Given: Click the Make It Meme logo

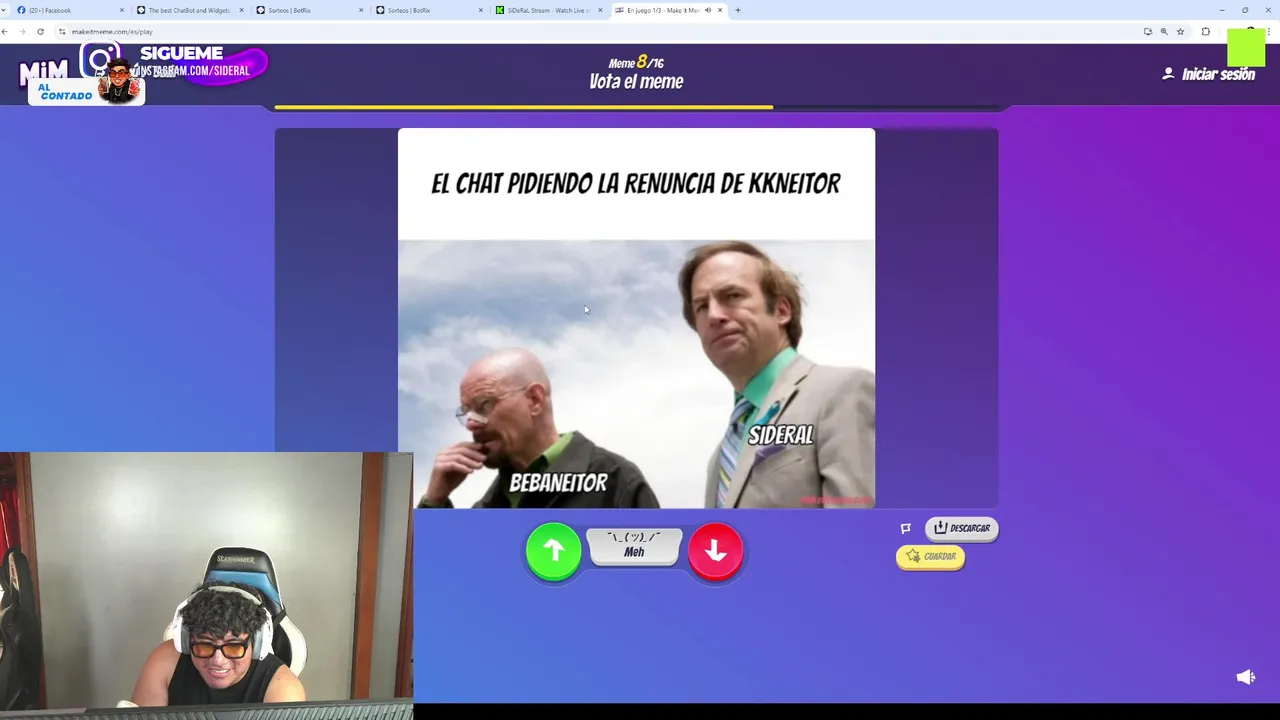Looking at the screenshot, I should click(x=43, y=72).
